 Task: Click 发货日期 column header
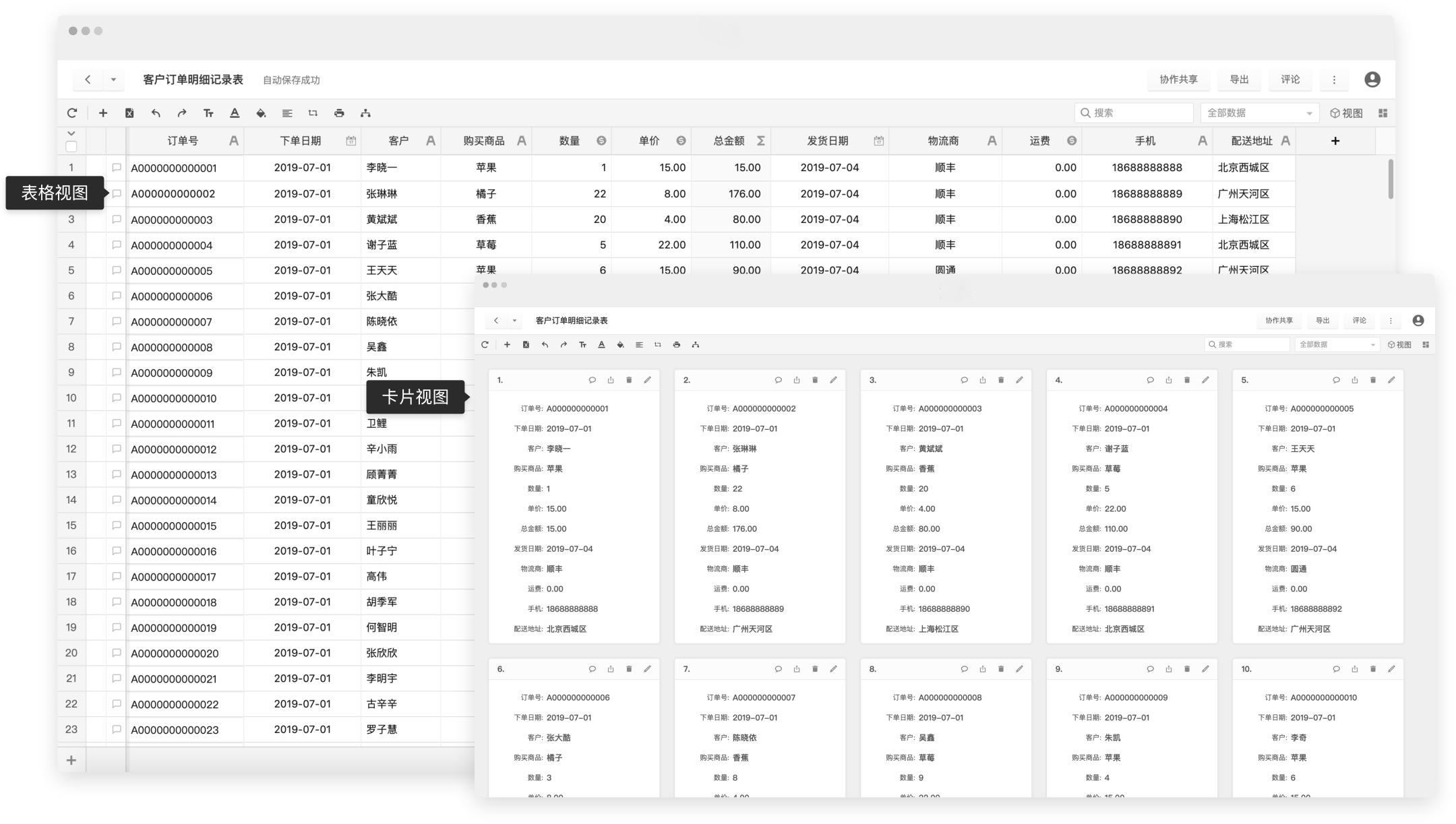830,141
